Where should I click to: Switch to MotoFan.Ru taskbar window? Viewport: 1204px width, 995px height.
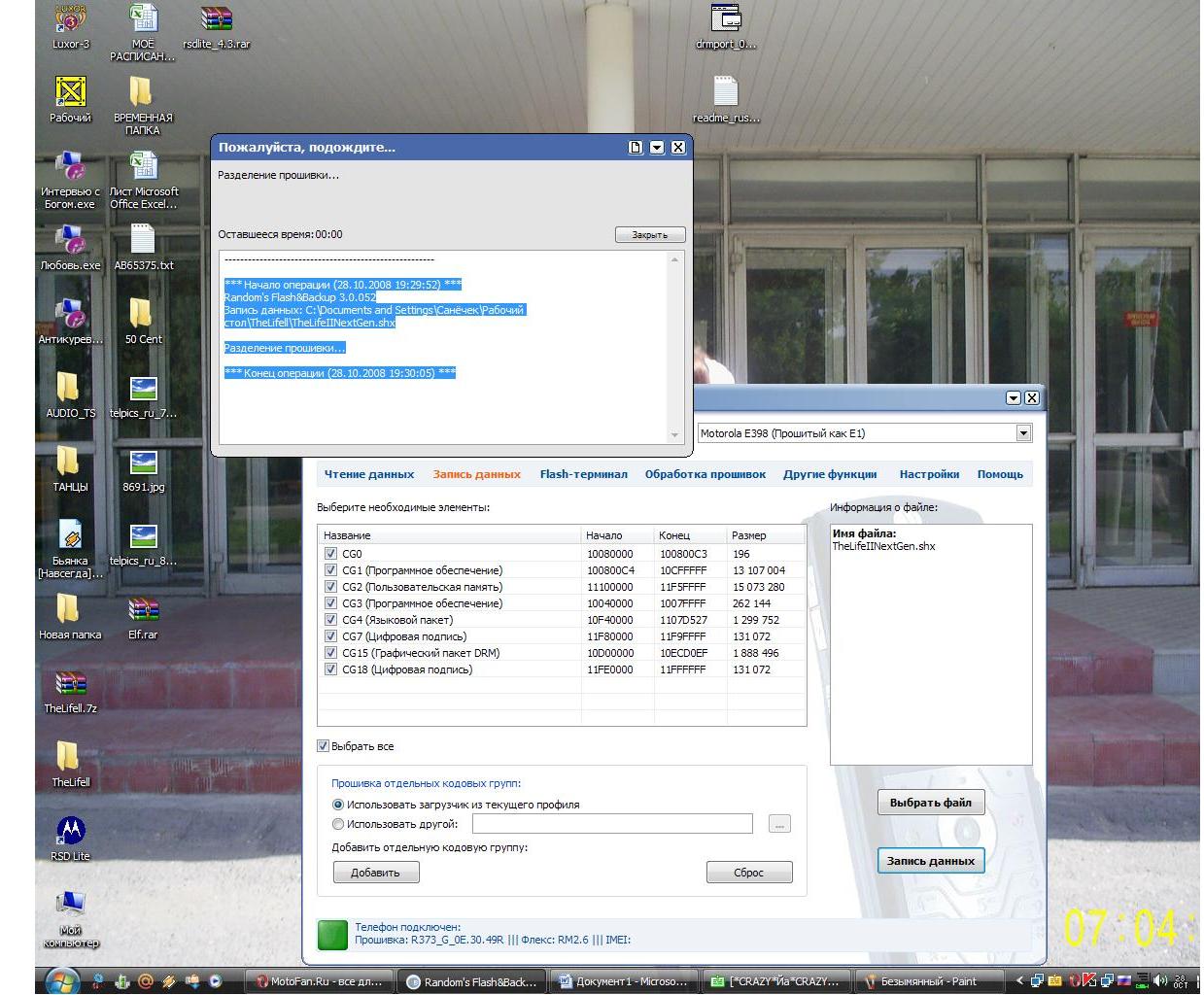click(319, 981)
